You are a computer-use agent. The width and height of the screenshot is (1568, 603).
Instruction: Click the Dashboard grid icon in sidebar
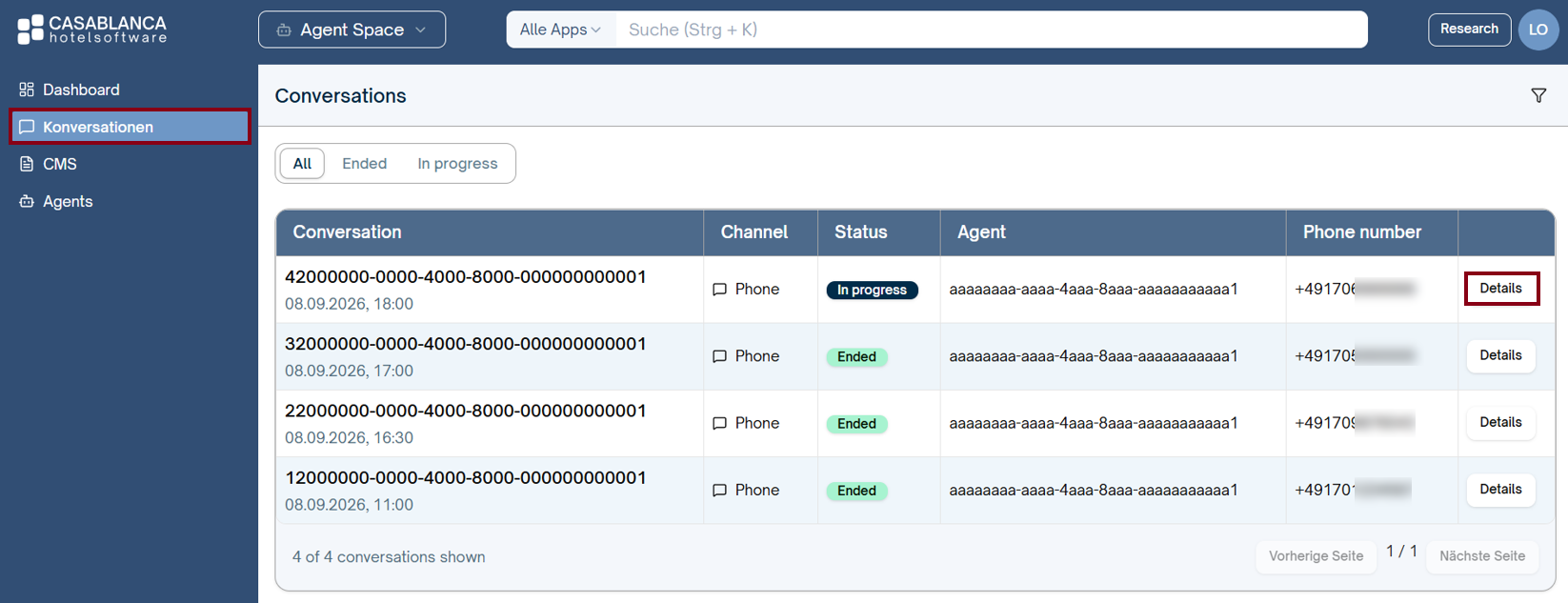(x=27, y=90)
